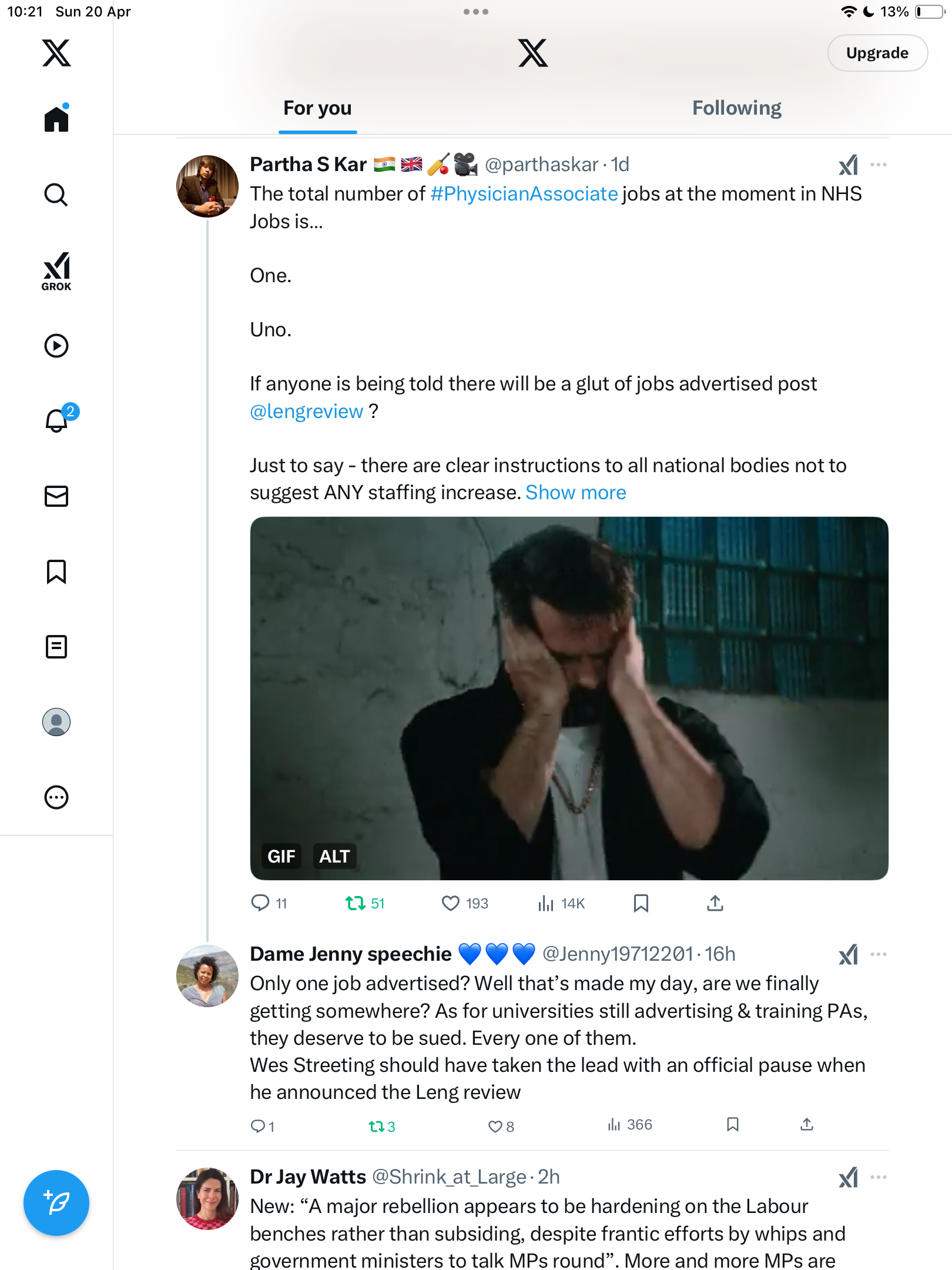This screenshot has height=1270, width=952.
Task: Click Show more on Partha's post
Action: [x=576, y=493]
